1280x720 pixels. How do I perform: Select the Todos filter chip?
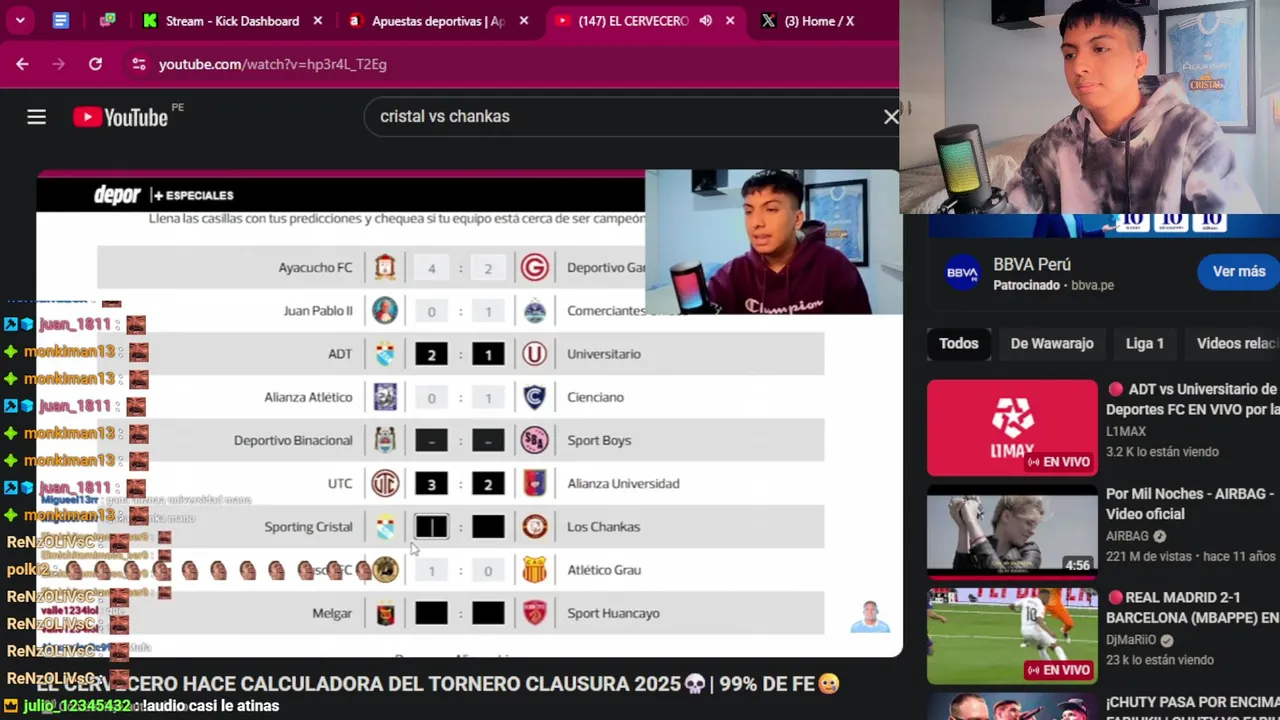click(x=958, y=343)
